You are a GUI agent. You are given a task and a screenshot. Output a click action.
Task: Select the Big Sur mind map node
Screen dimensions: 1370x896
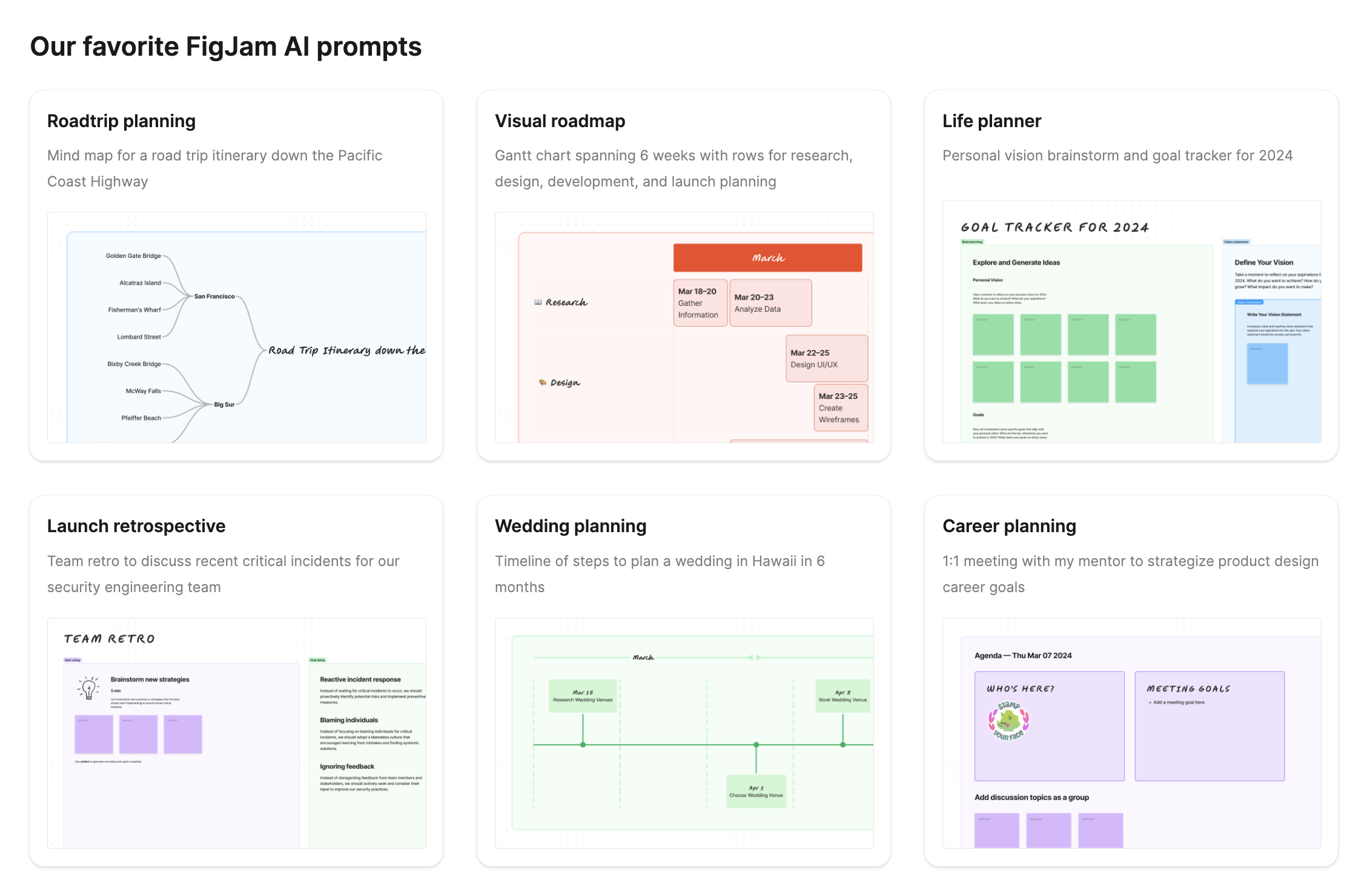coord(224,404)
